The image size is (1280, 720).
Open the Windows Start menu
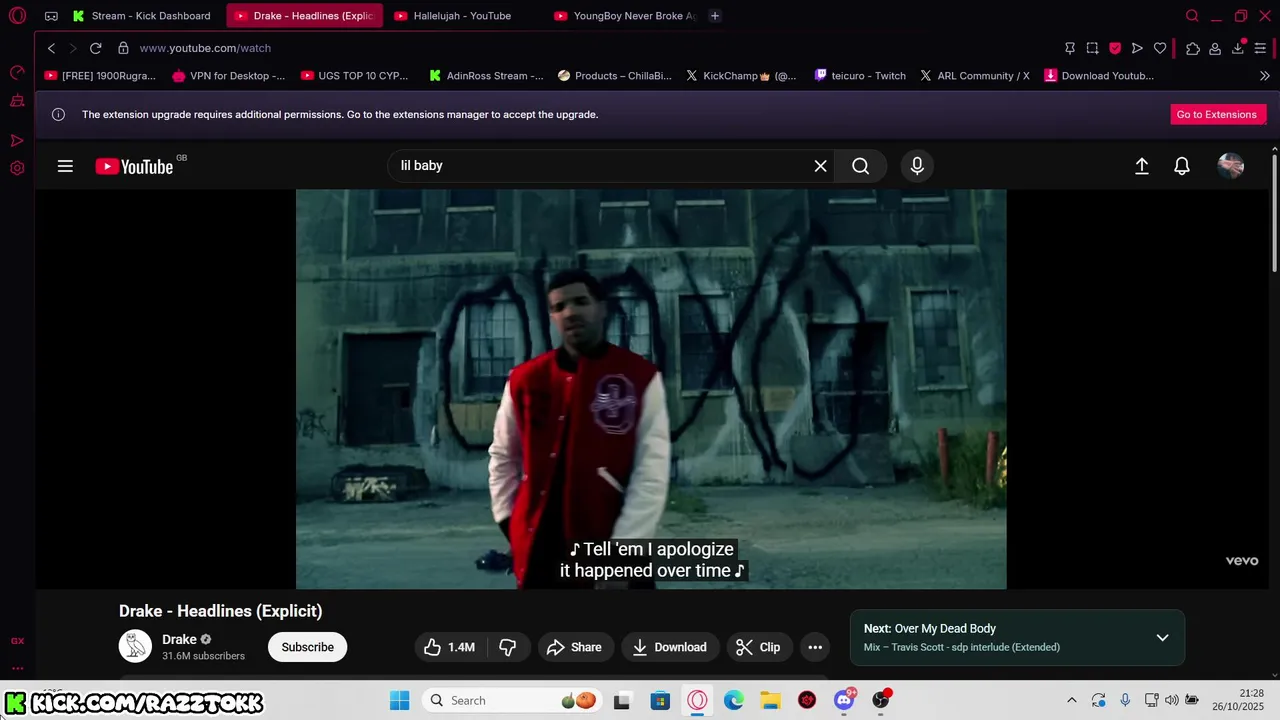coord(399,700)
